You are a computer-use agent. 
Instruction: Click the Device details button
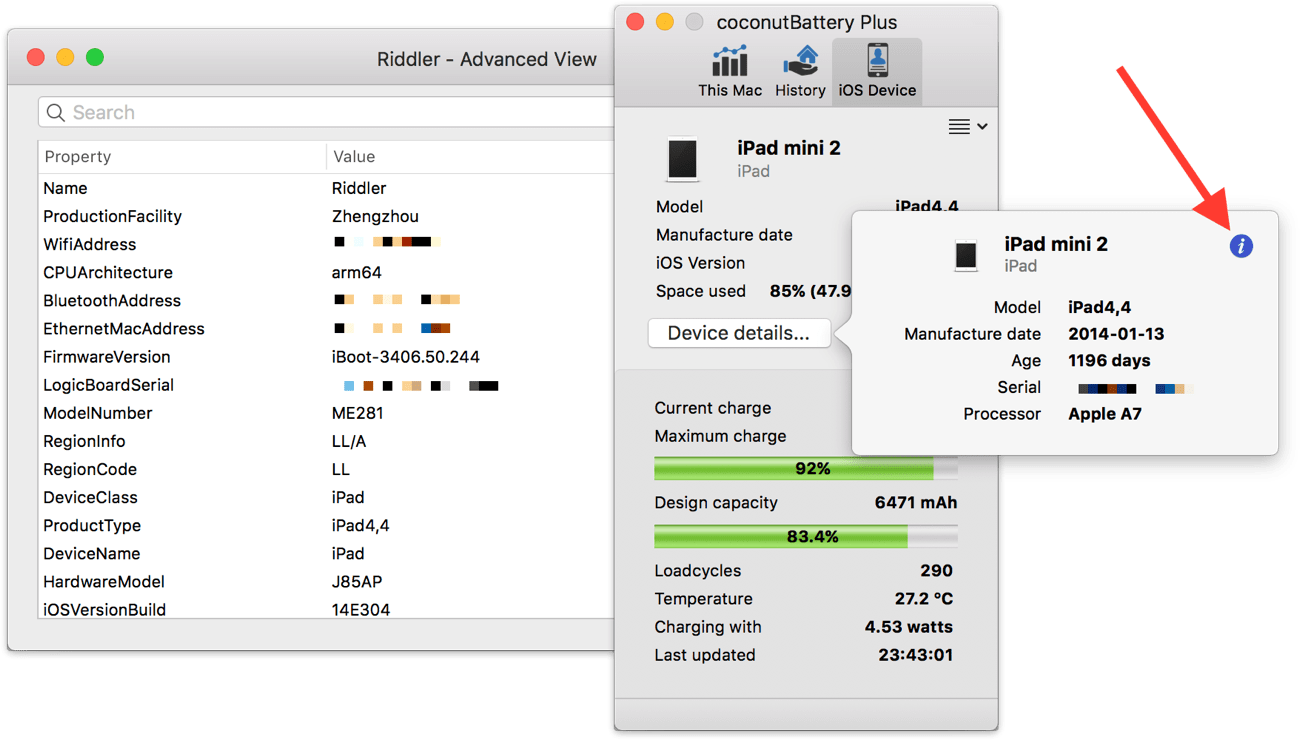point(739,333)
